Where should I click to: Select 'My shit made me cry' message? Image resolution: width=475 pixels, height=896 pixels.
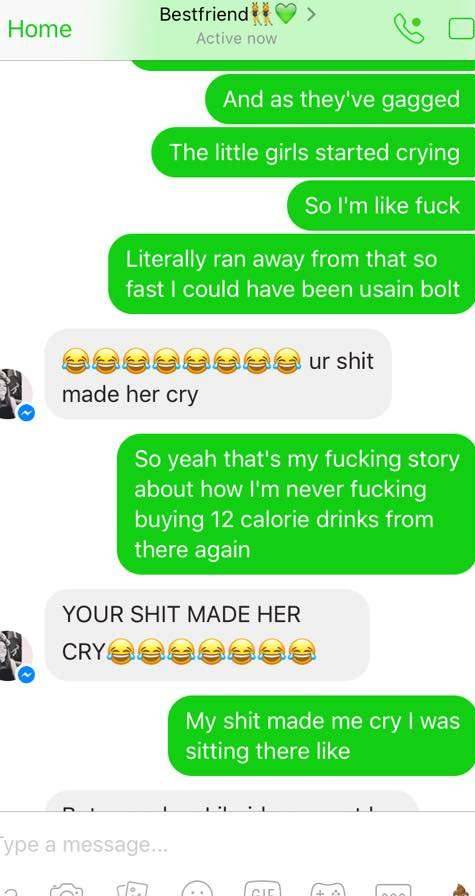click(322, 736)
